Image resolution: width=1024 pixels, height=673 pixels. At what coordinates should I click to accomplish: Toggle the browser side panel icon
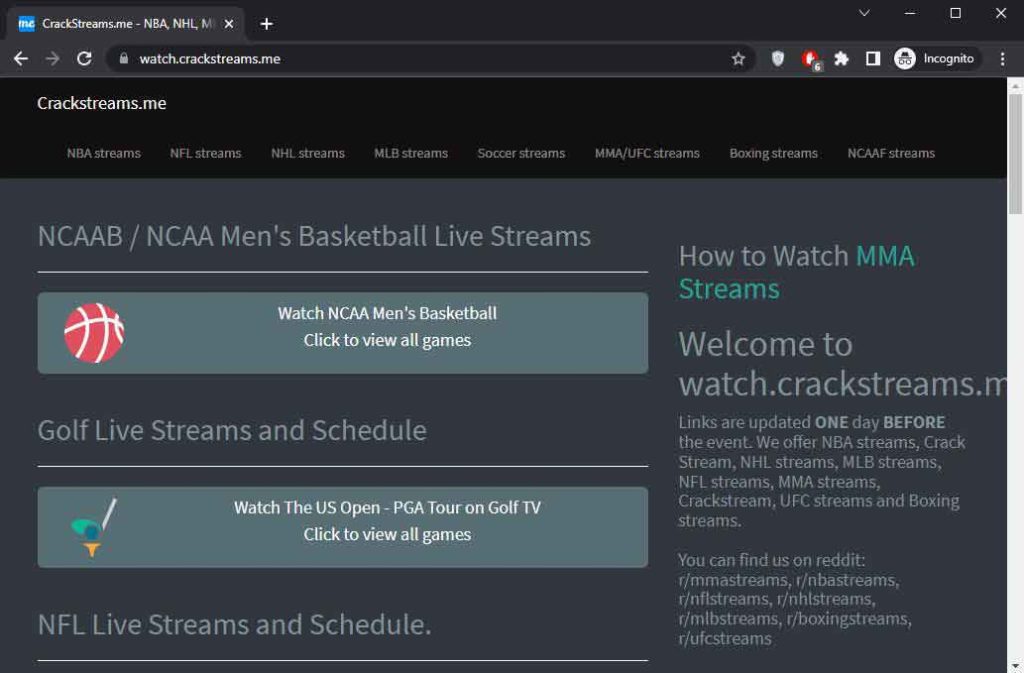pos(873,59)
